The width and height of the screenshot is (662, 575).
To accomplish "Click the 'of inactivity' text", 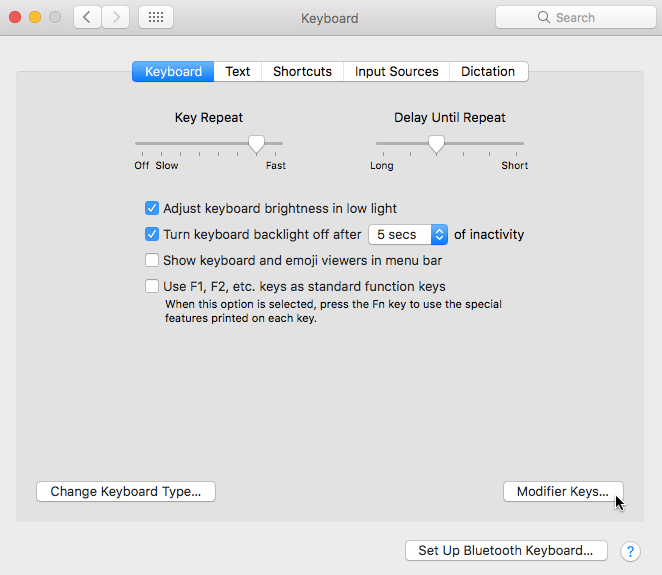I will [x=489, y=234].
